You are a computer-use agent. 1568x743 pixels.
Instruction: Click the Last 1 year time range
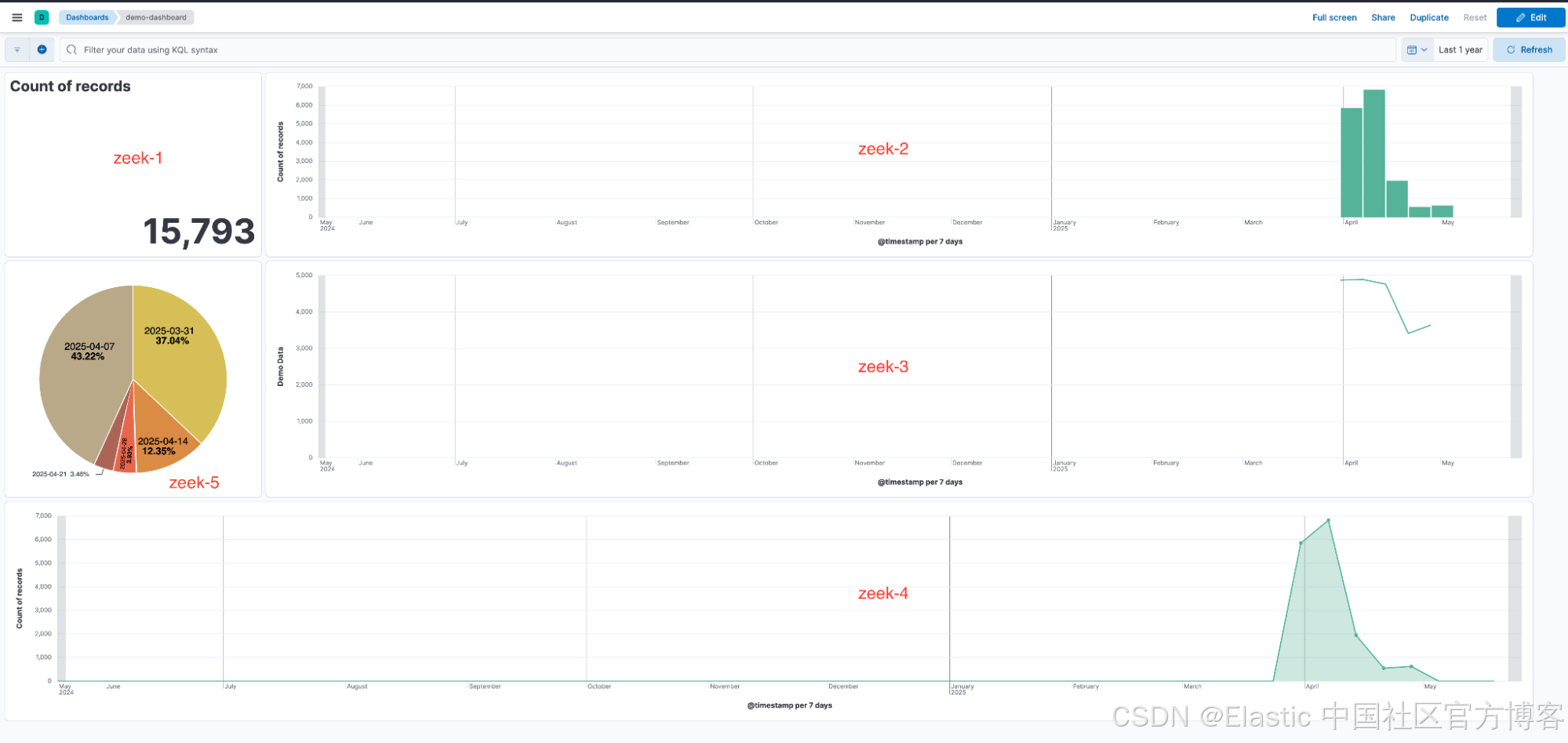pos(1460,49)
